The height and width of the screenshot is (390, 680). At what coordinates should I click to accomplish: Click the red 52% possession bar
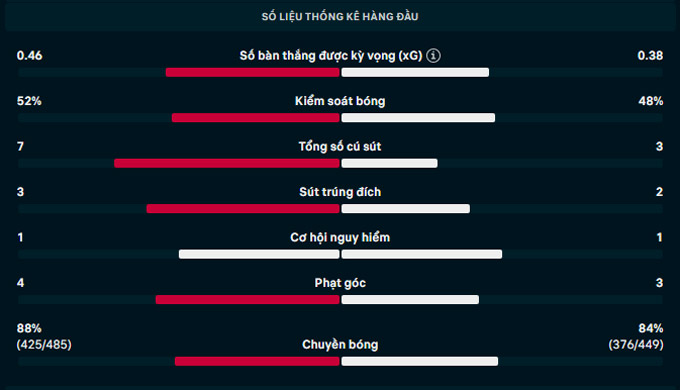(255, 118)
